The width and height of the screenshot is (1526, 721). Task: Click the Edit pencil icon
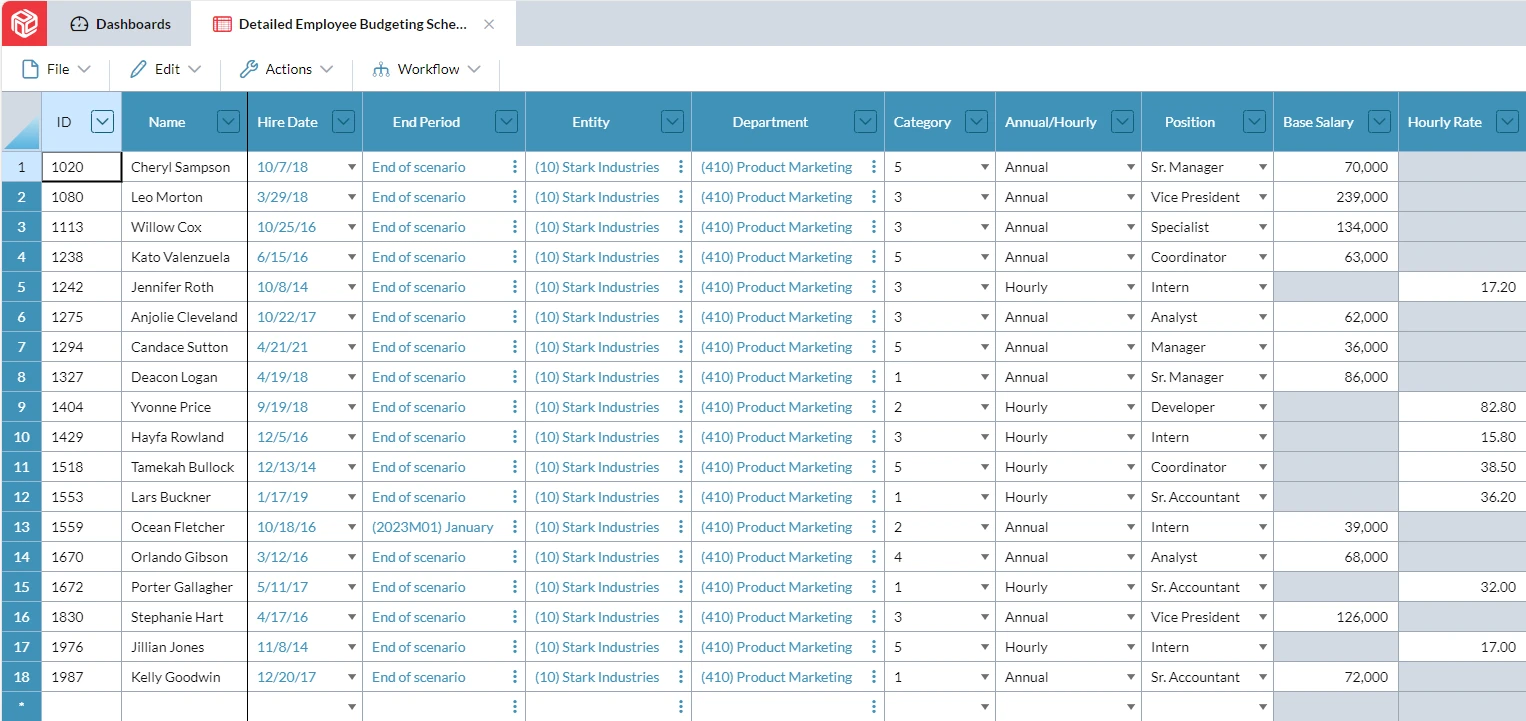coord(138,69)
